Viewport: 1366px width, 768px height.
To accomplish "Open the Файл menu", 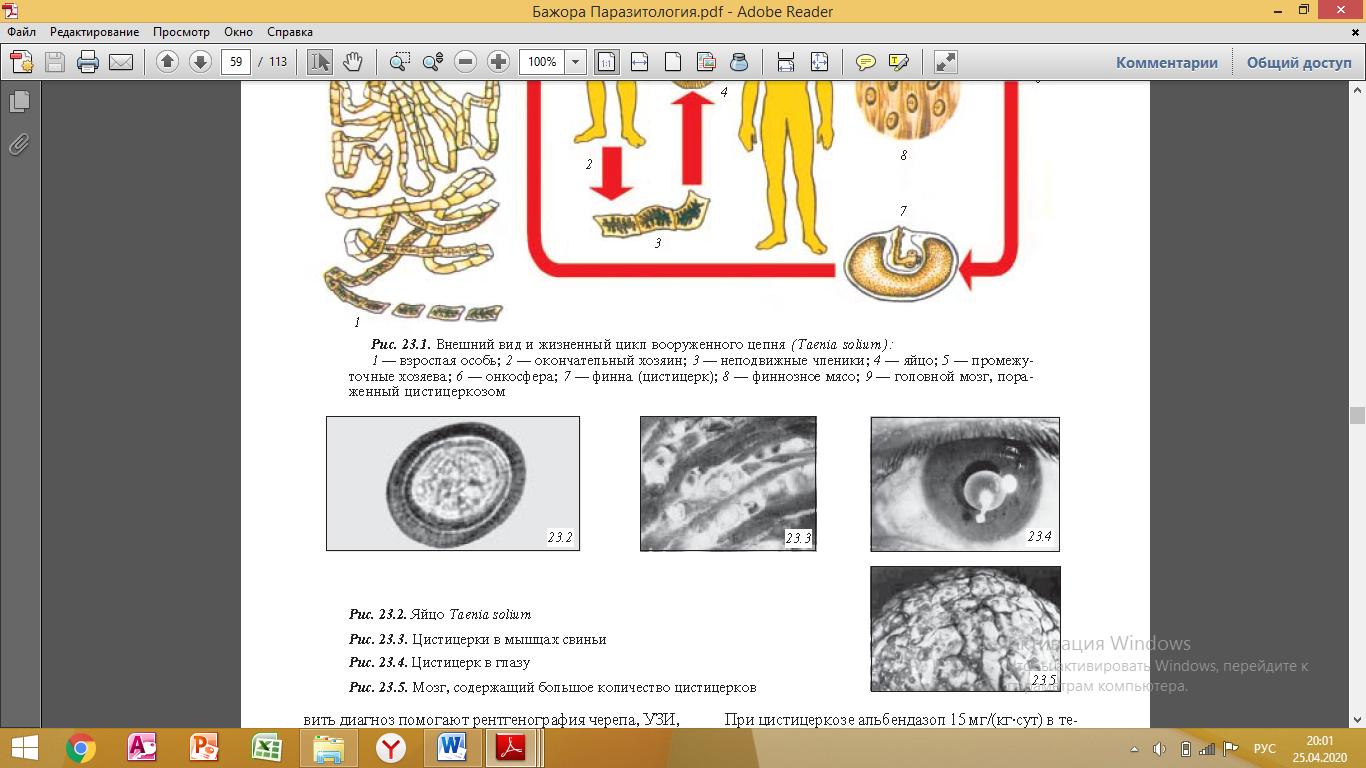I will click(x=21, y=32).
